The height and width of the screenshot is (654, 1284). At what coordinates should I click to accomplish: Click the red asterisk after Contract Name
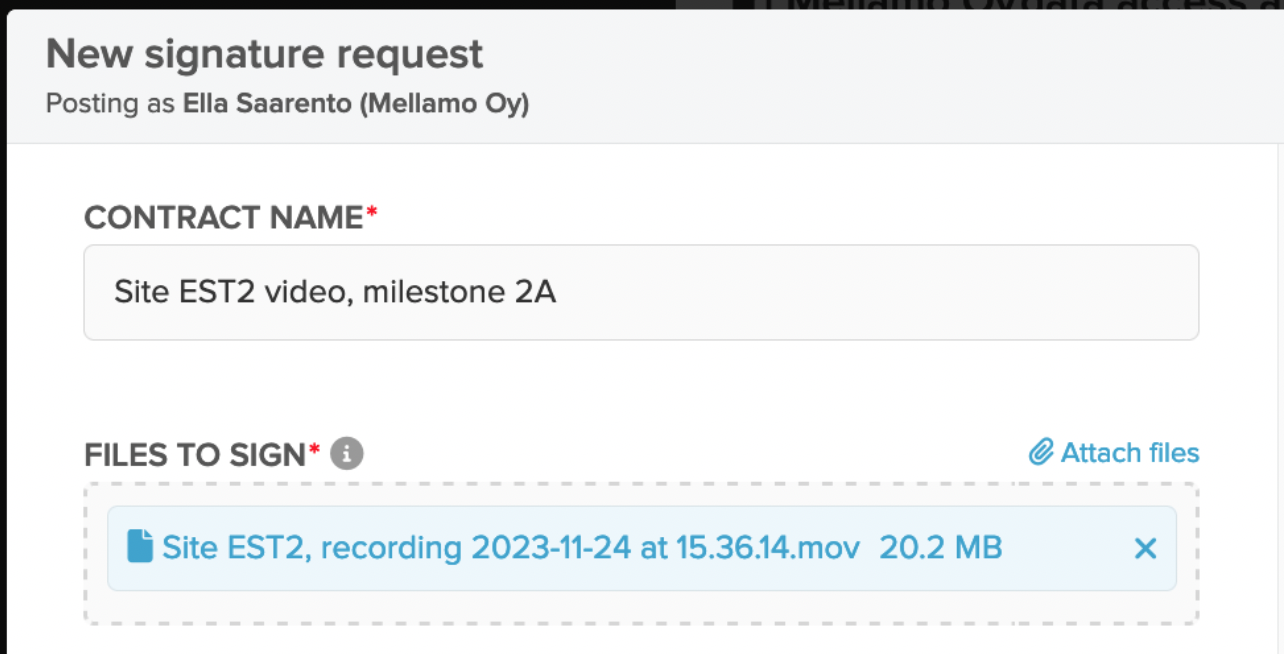(372, 213)
